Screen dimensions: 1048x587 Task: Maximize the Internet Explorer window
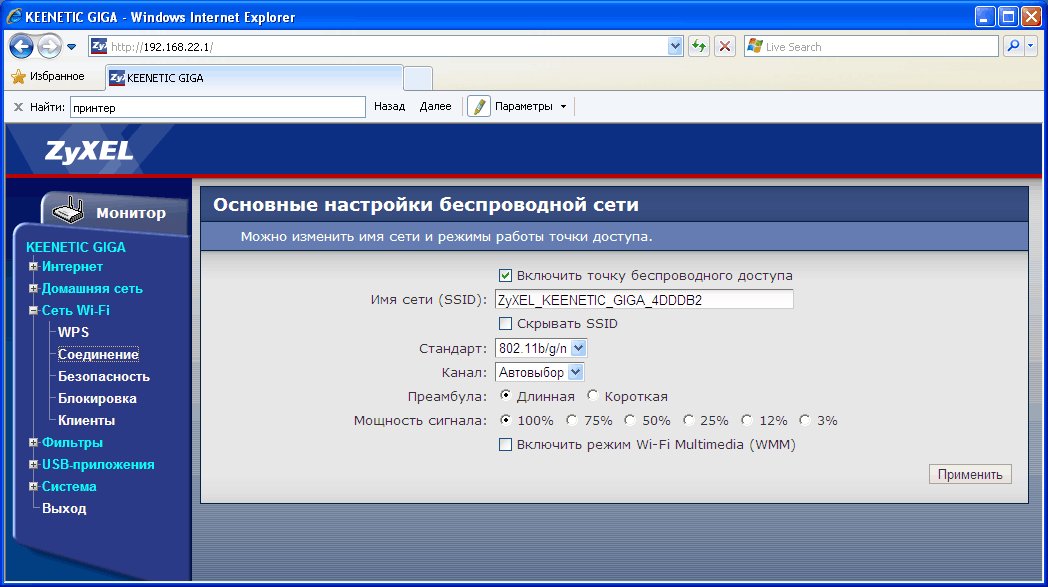click(x=1008, y=17)
